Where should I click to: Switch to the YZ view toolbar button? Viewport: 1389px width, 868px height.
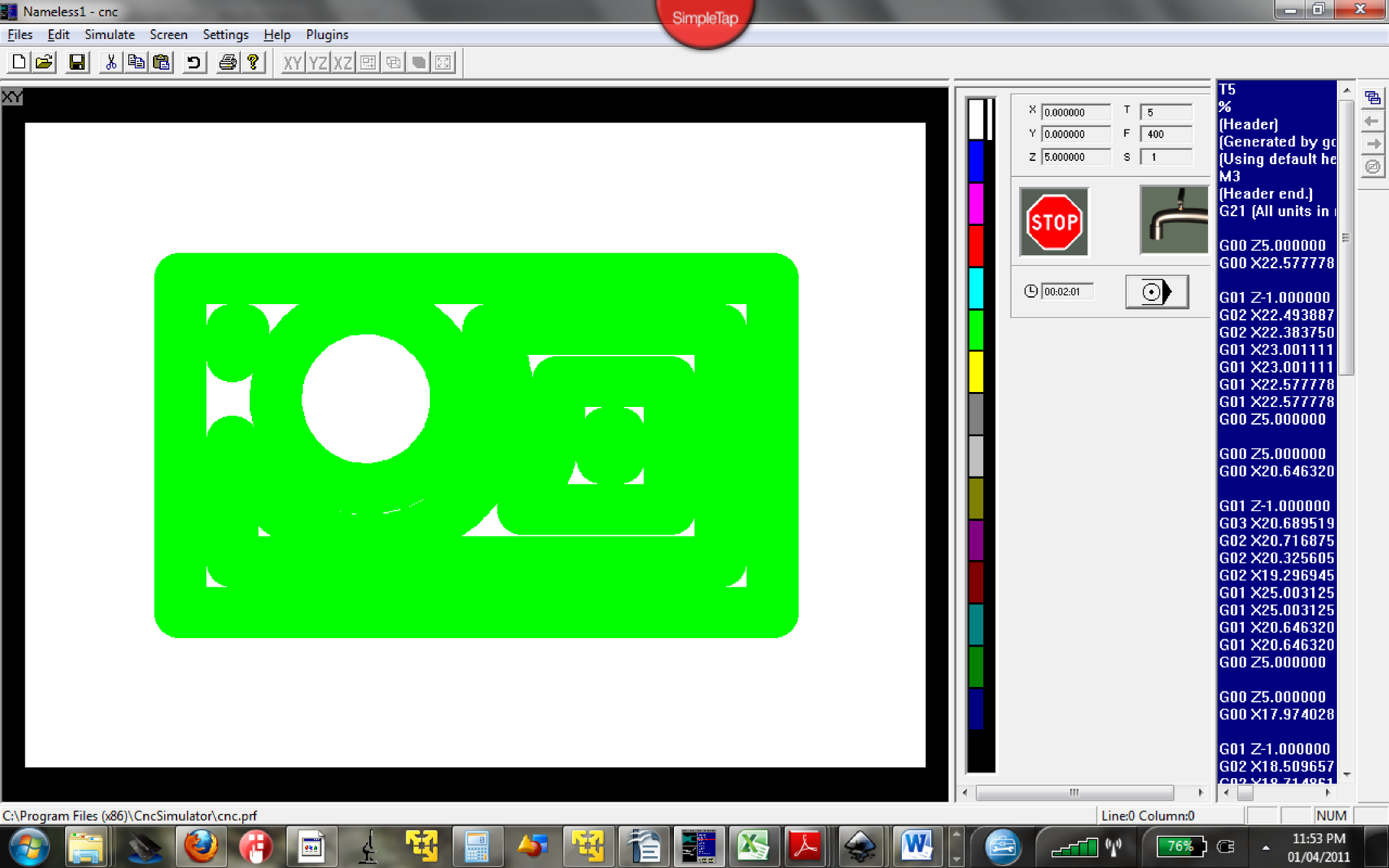pos(318,63)
